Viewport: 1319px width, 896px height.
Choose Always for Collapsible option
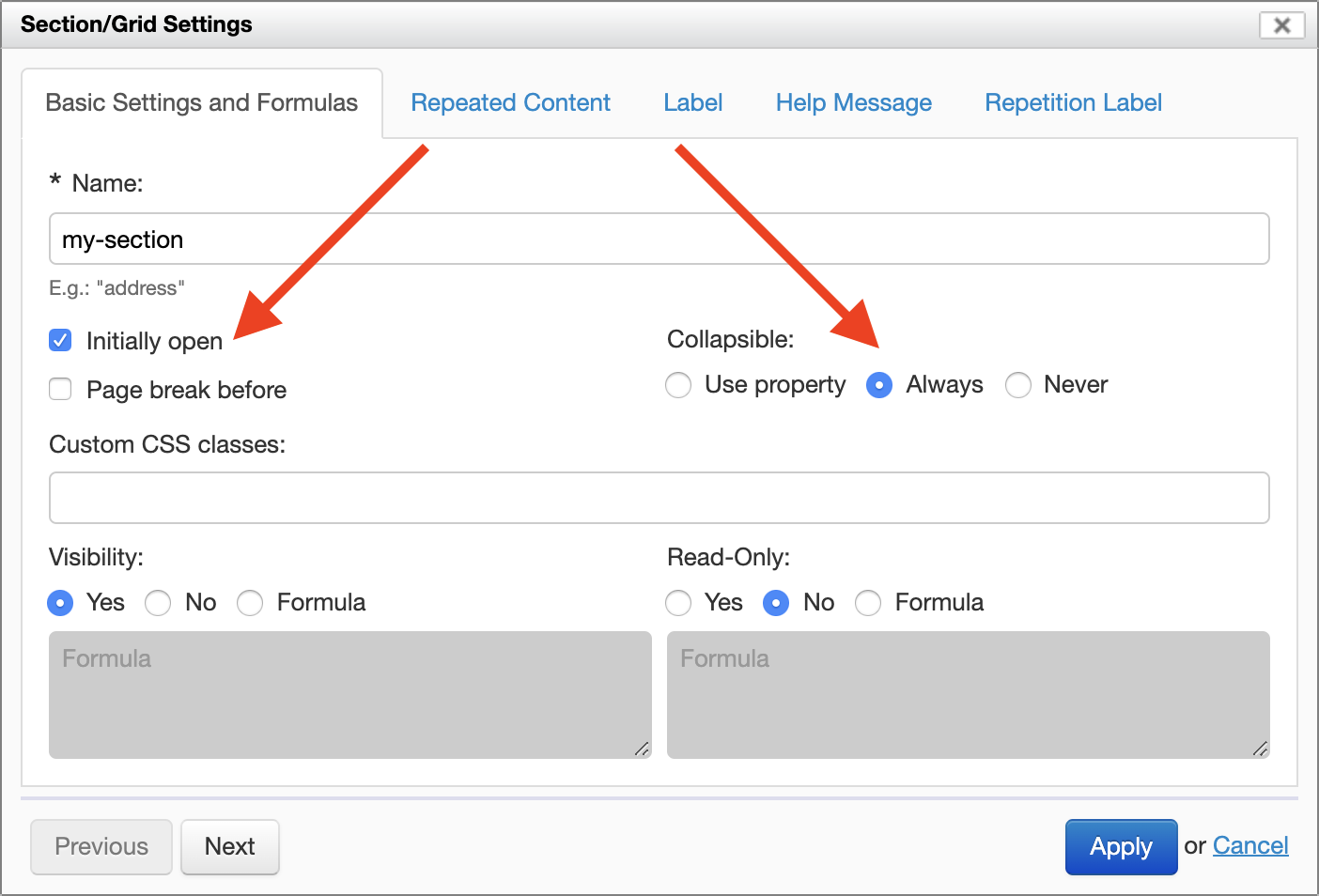(879, 385)
